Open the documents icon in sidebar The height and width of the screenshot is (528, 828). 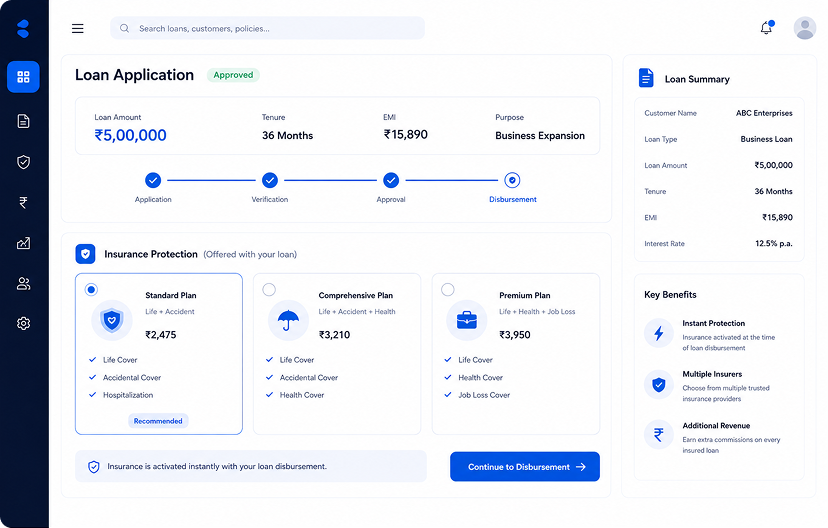click(x=23, y=121)
